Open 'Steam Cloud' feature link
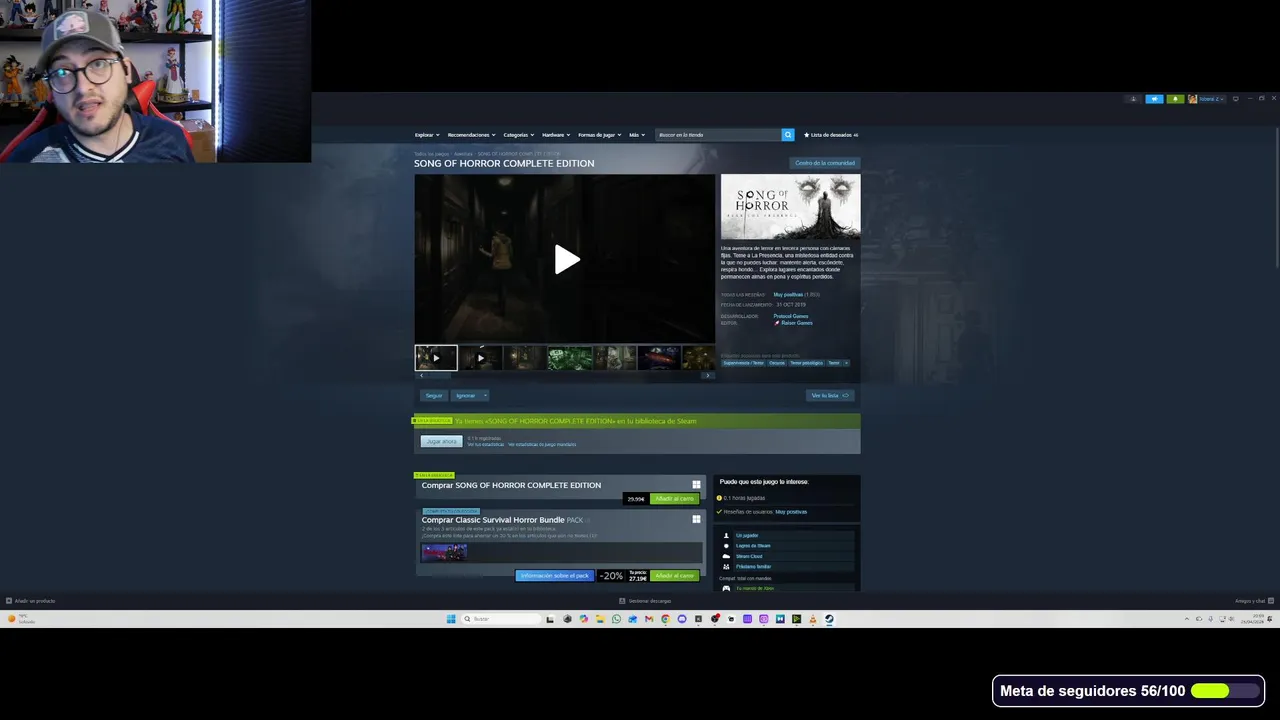Image resolution: width=1280 pixels, height=720 pixels. pyautogui.click(x=749, y=556)
